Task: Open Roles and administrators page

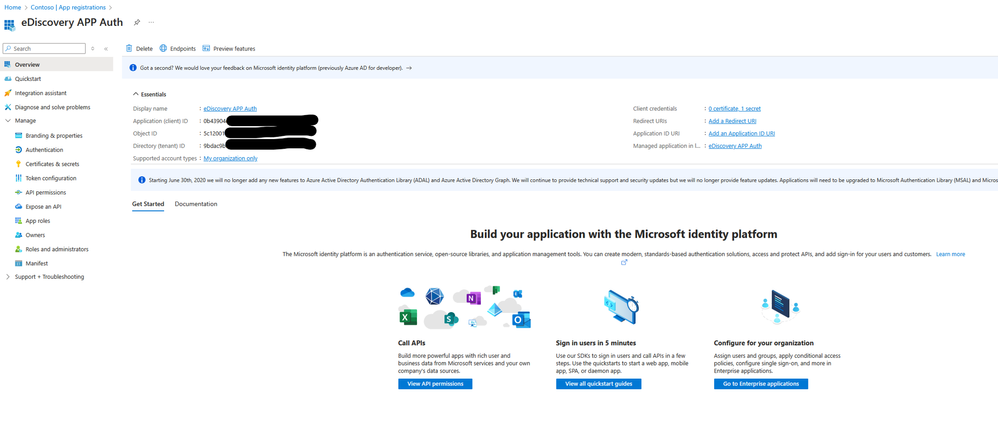Action: (x=57, y=249)
